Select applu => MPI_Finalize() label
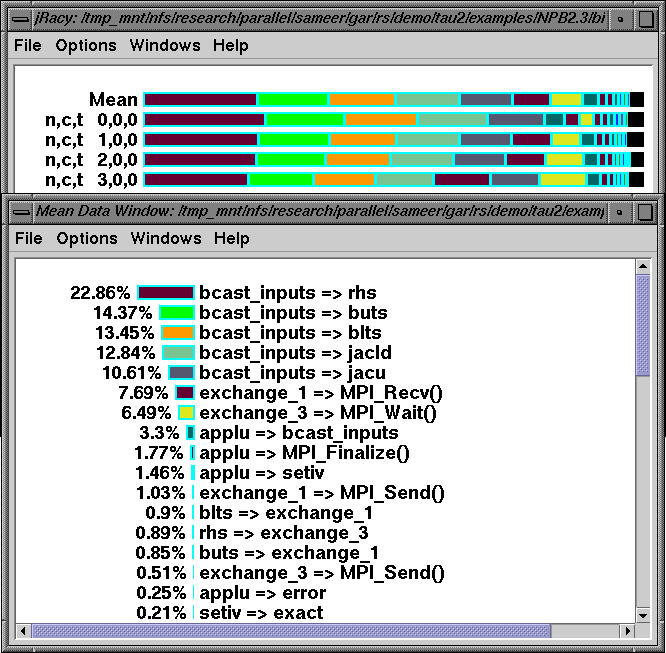Image resolution: width=666 pixels, height=653 pixels. [x=304, y=452]
